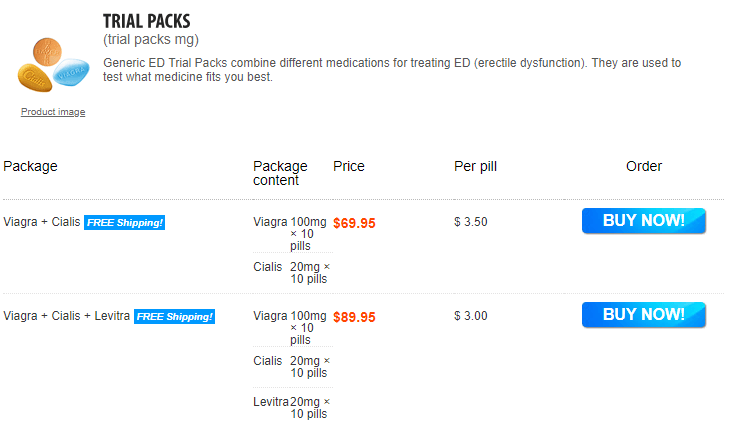
Task: Click the $ 3.50 per pill value
Action: point(471,222)
